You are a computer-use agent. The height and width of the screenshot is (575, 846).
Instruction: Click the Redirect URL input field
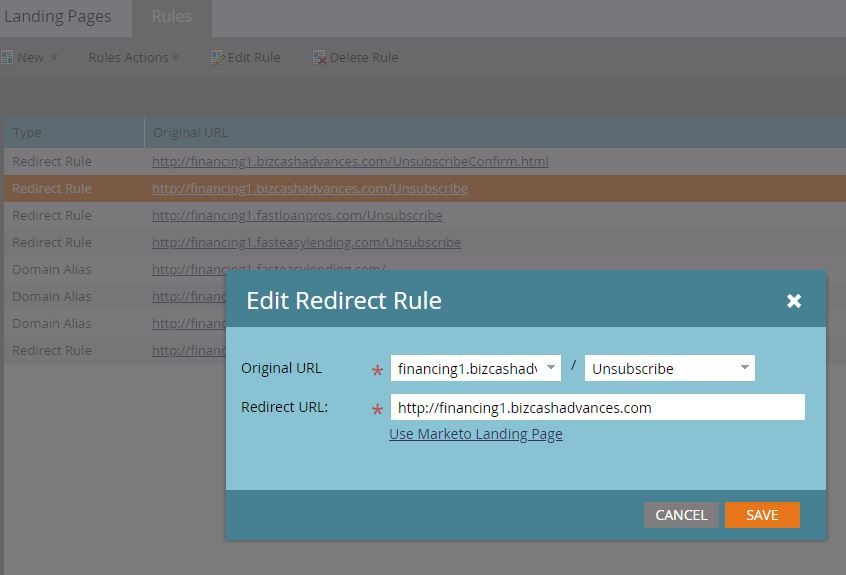[x=597, y=407]
